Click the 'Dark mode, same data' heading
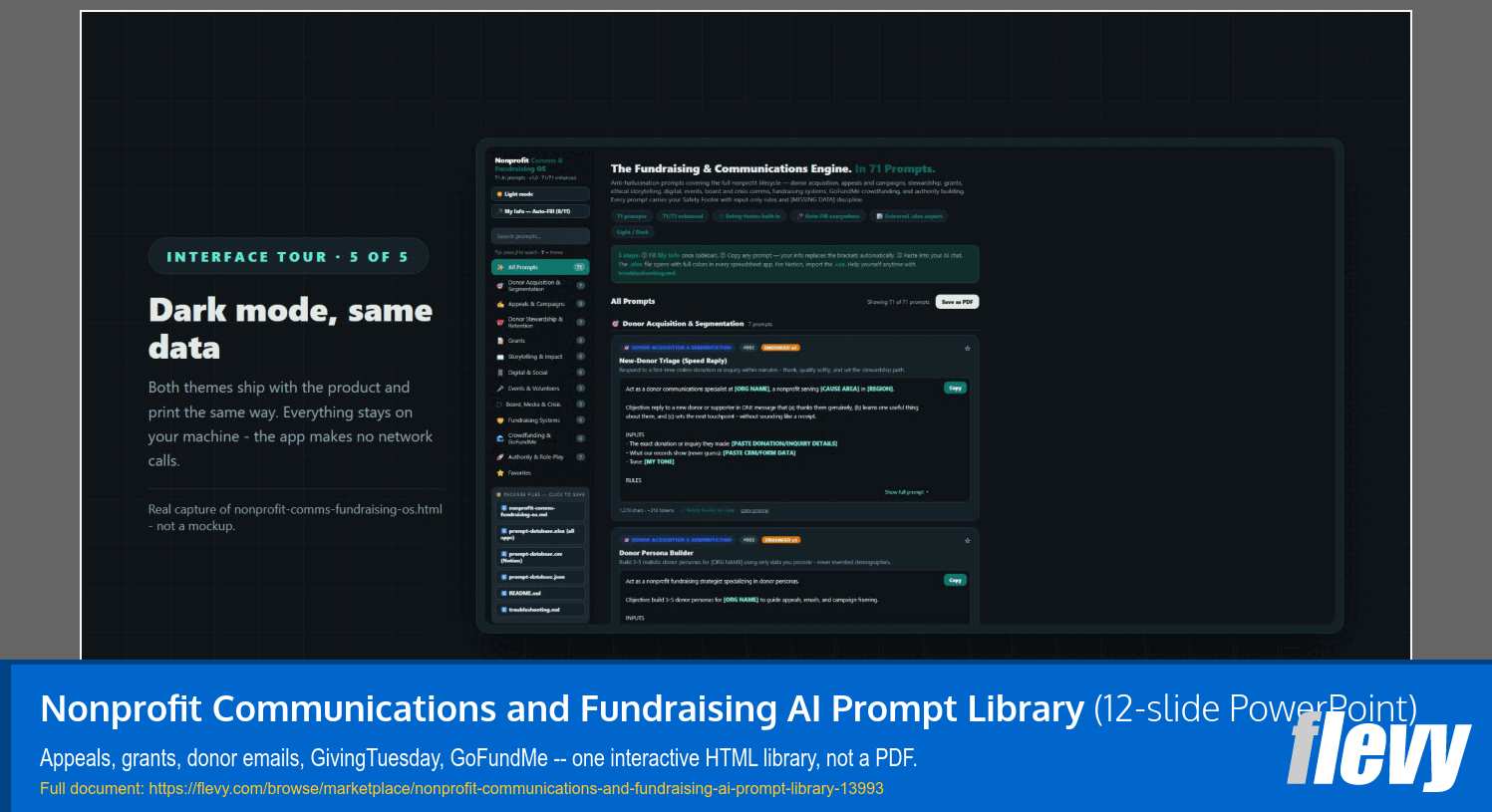The image size is (1492, 812). 291,329
